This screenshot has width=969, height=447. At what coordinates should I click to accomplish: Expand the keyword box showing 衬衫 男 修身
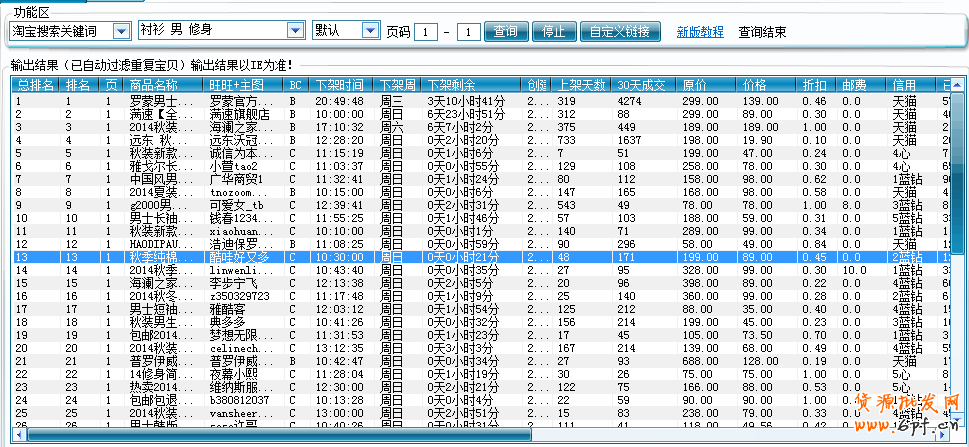(x=295, y=31)
